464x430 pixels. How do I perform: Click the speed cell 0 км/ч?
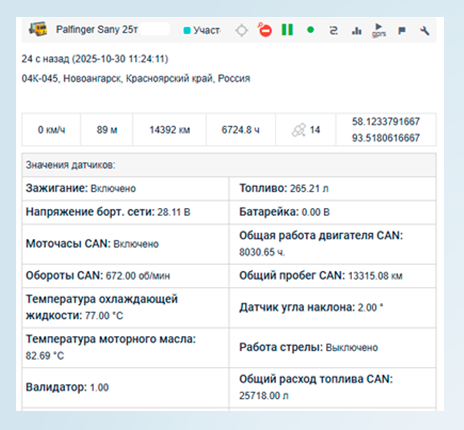pyautogui.click(x=51, y=130)
